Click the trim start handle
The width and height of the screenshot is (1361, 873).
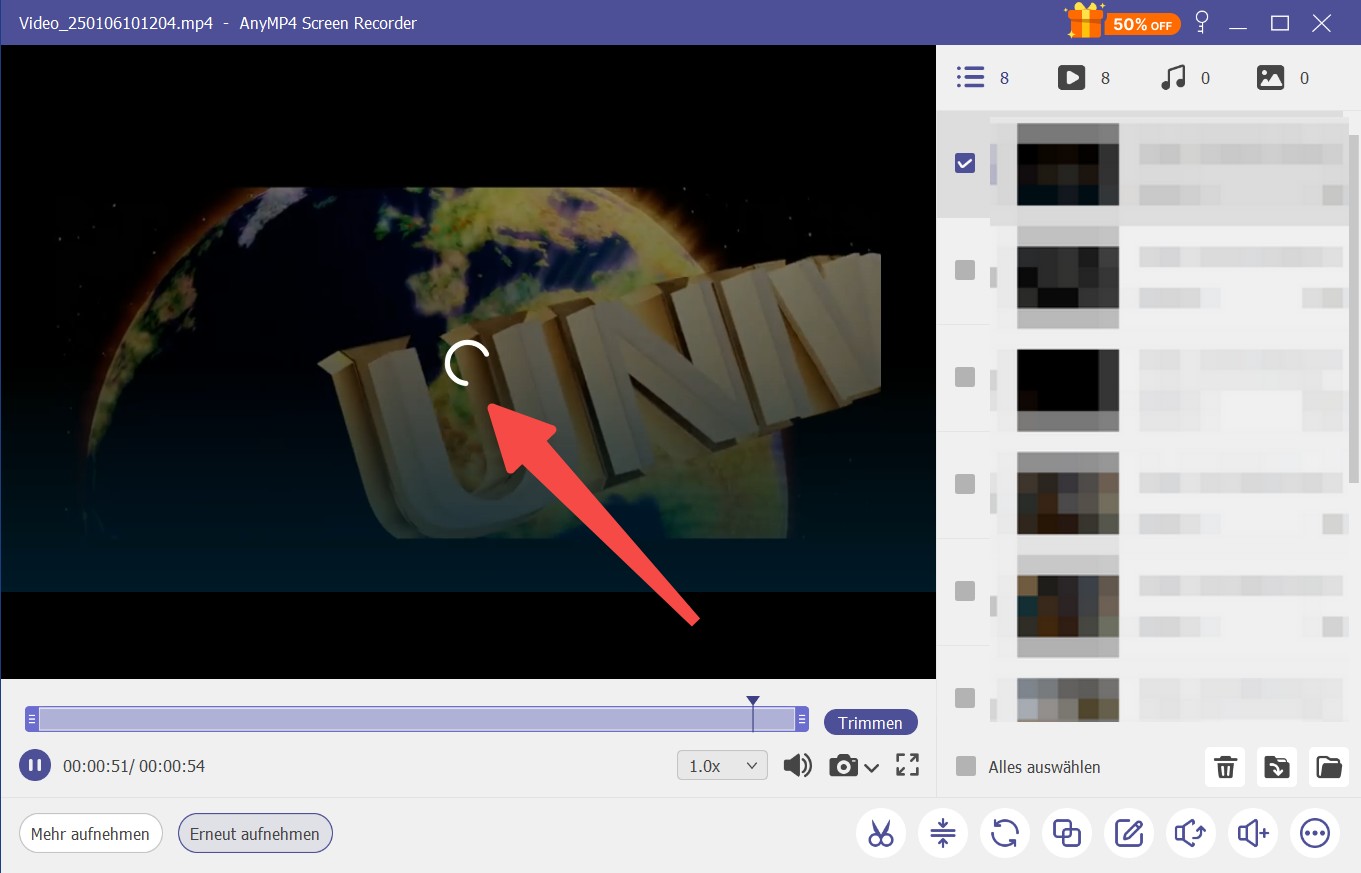(x=32, y=719)
